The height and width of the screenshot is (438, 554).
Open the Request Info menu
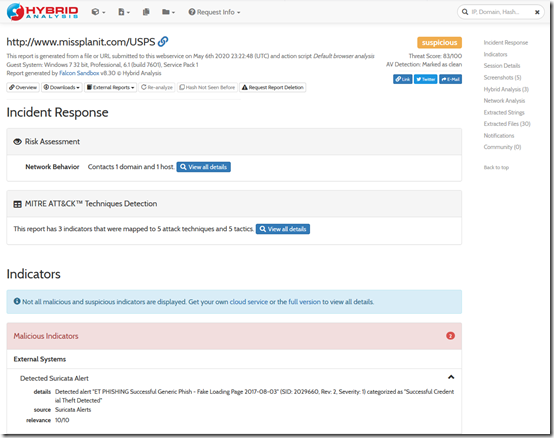point(214,12)
